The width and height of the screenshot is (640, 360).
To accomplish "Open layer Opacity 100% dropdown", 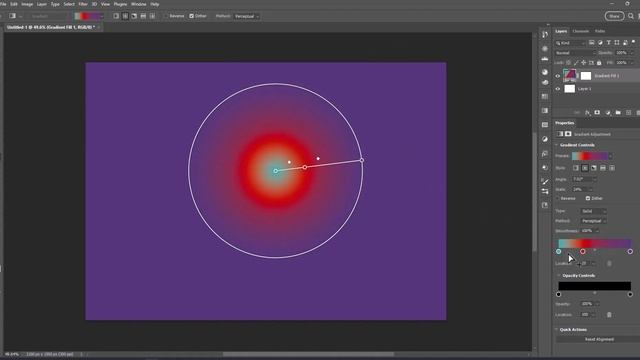I will point(631,53).
